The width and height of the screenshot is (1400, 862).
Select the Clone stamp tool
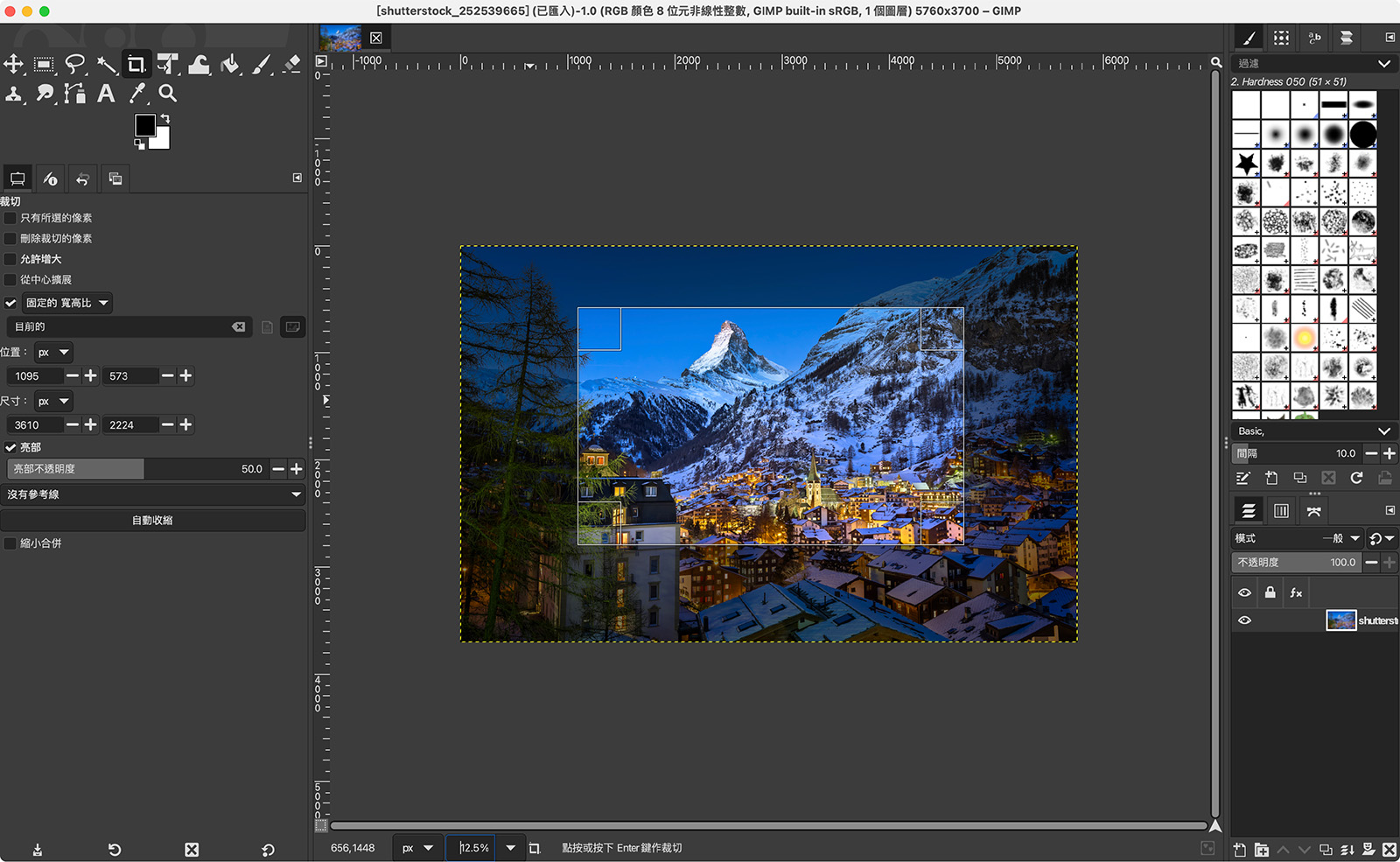(x=13, y=94)
